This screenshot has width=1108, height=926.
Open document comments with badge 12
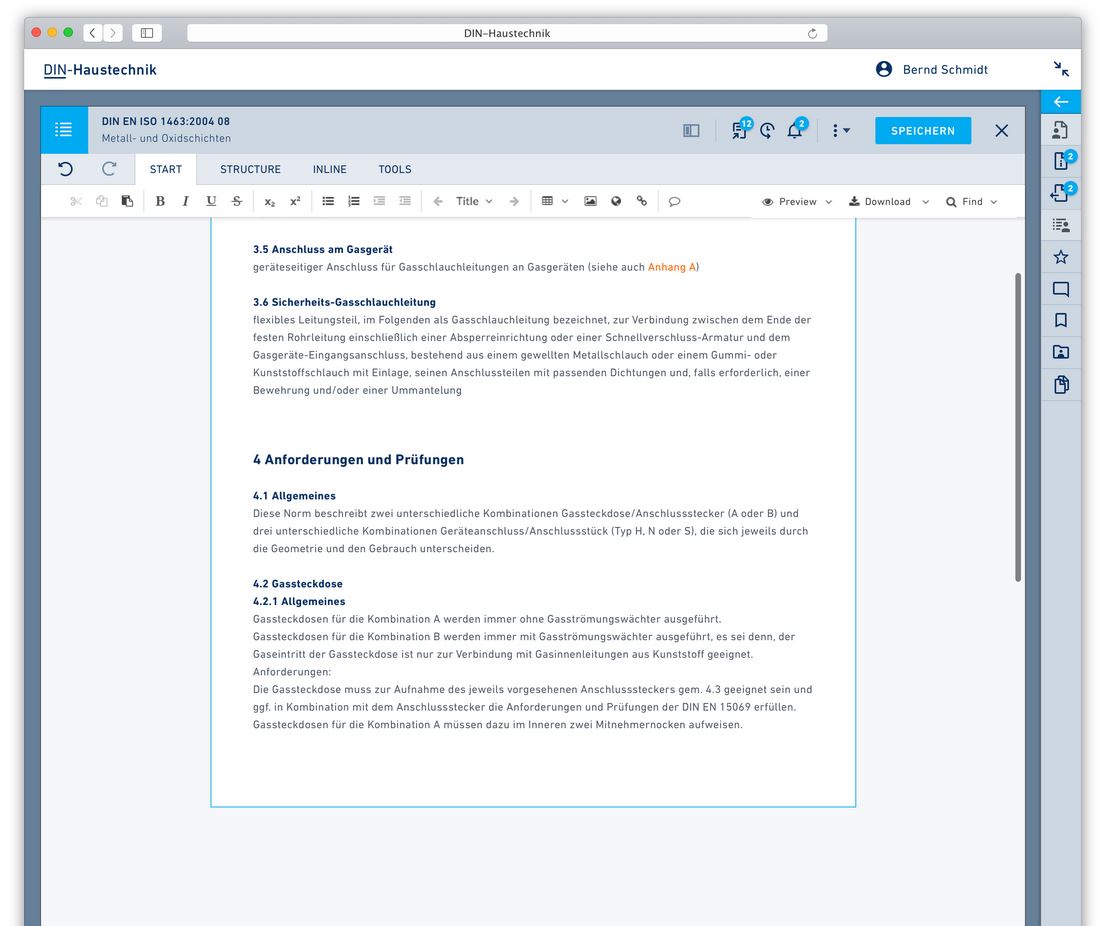[x=741, y=129]
